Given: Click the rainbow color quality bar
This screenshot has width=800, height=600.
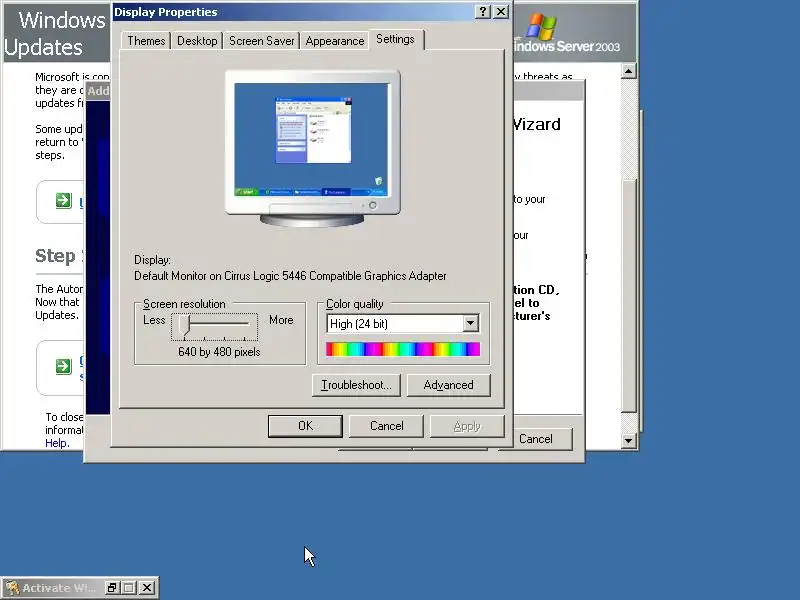Looking at the screenshot, I should point(403,349).
